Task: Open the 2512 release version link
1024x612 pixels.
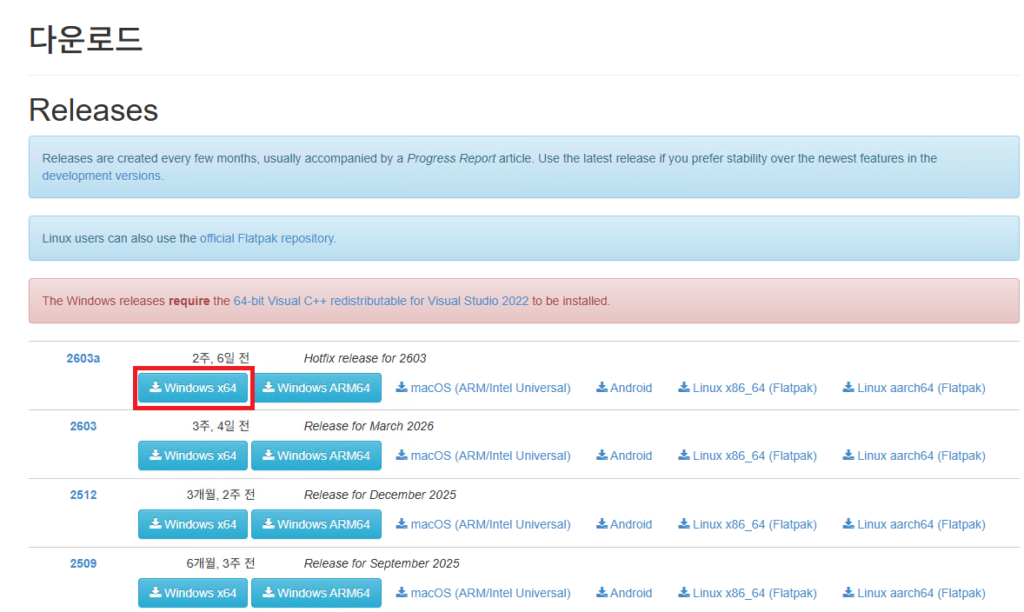Action: [83, 495]
